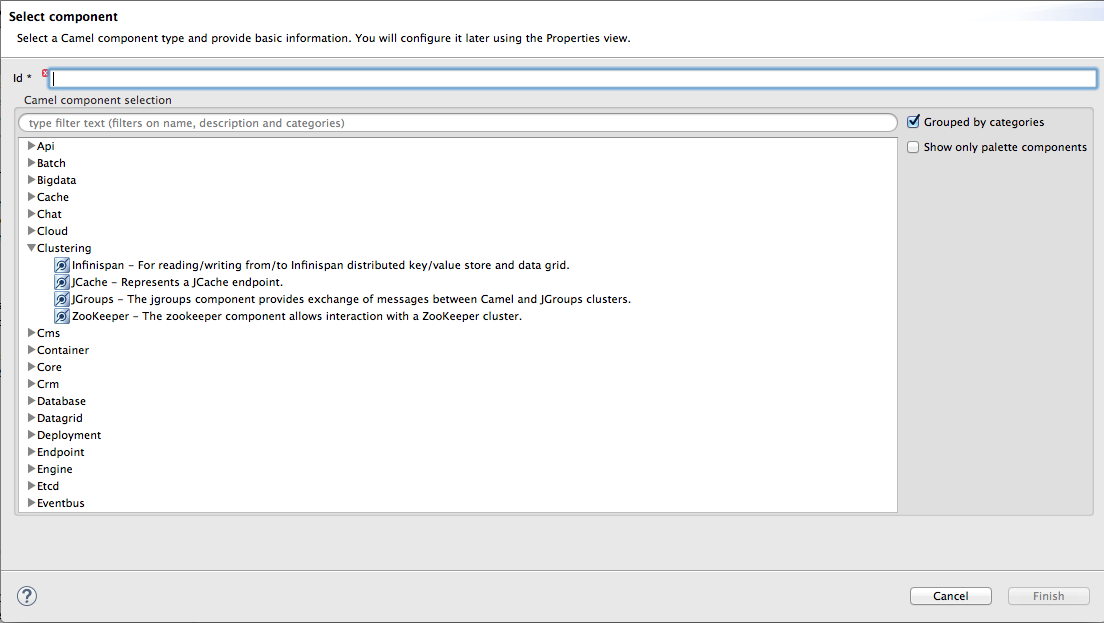
Task: Click the JGroups component icon
Action: pyautogui.click(x=62, y=299)
